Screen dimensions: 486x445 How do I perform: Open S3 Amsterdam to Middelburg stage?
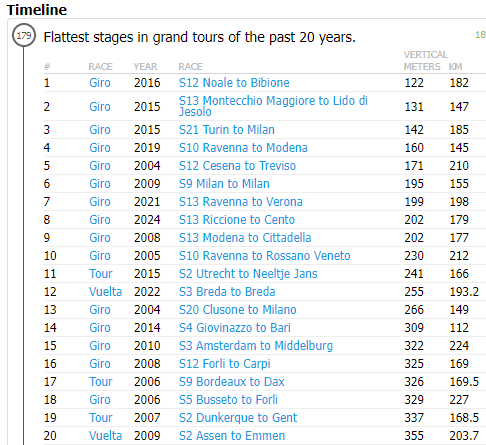coord(256,346)
